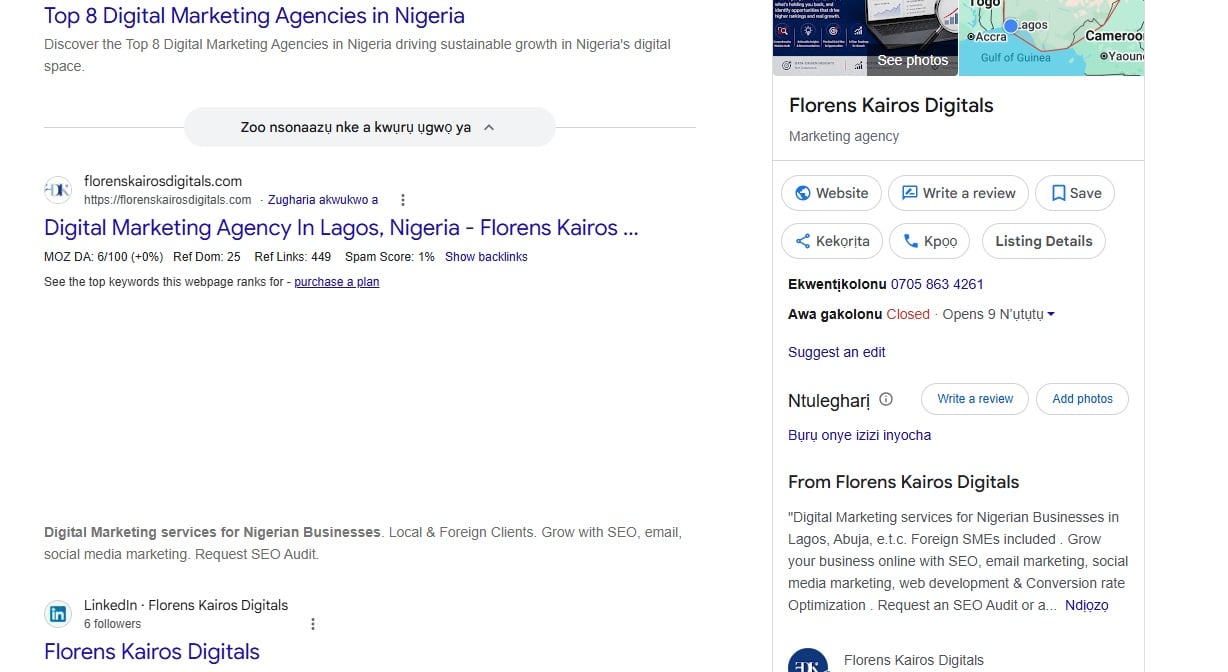
Task: Open the 'purchase a plan' link
Action: click(x=337, y=282)
